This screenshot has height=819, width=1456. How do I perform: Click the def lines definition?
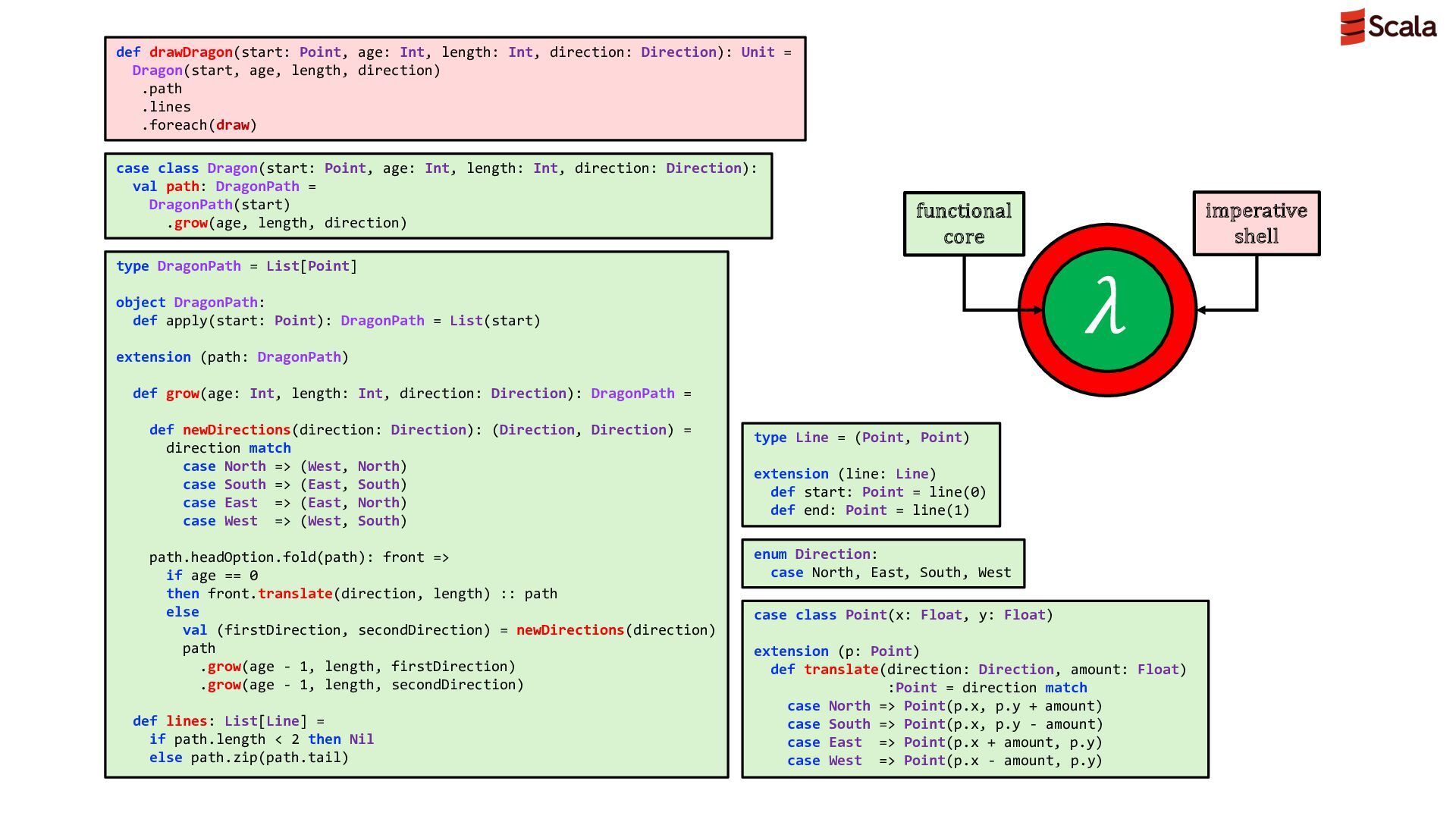[228, 721]
